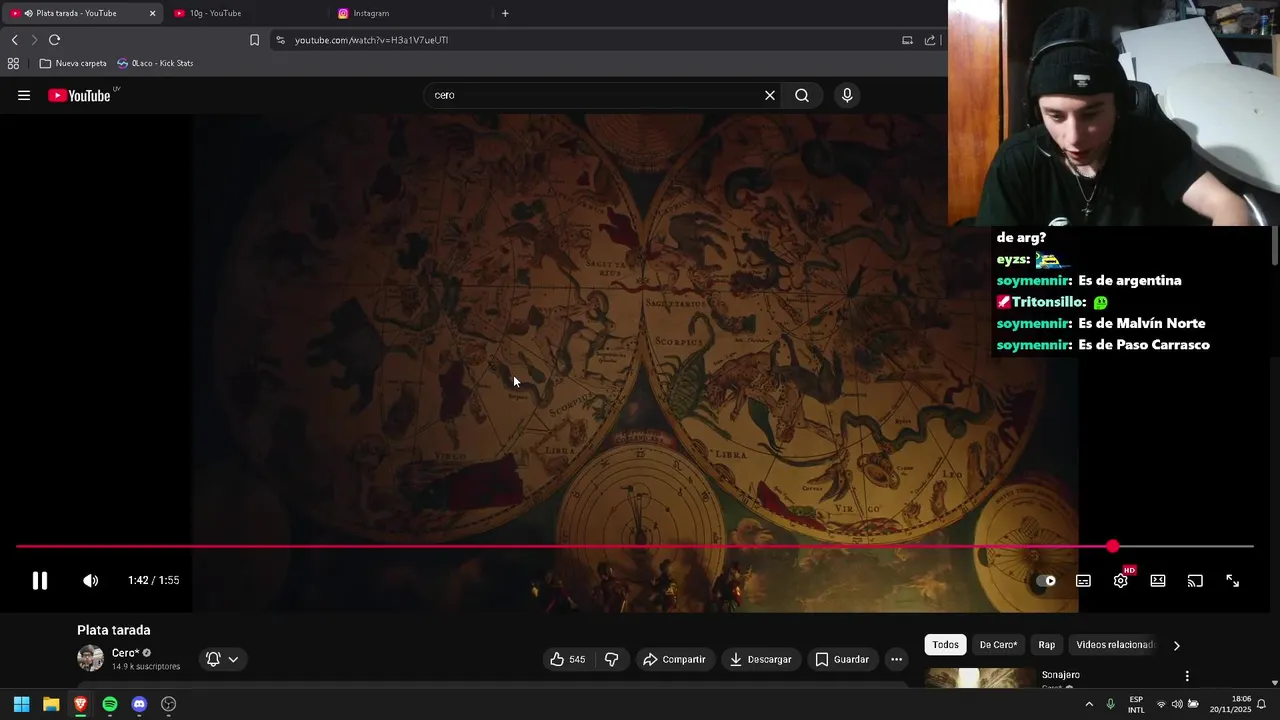Select the Todos filter chip

click(x=945, y=645)
